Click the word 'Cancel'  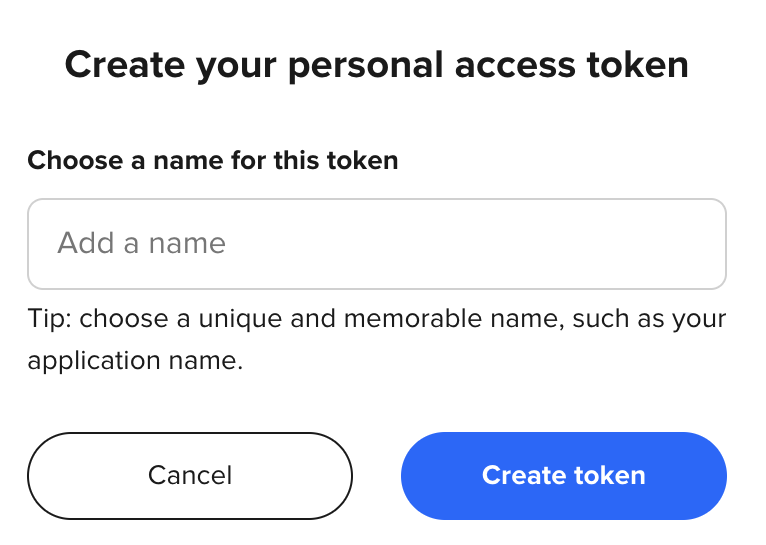tap(190, 476)
